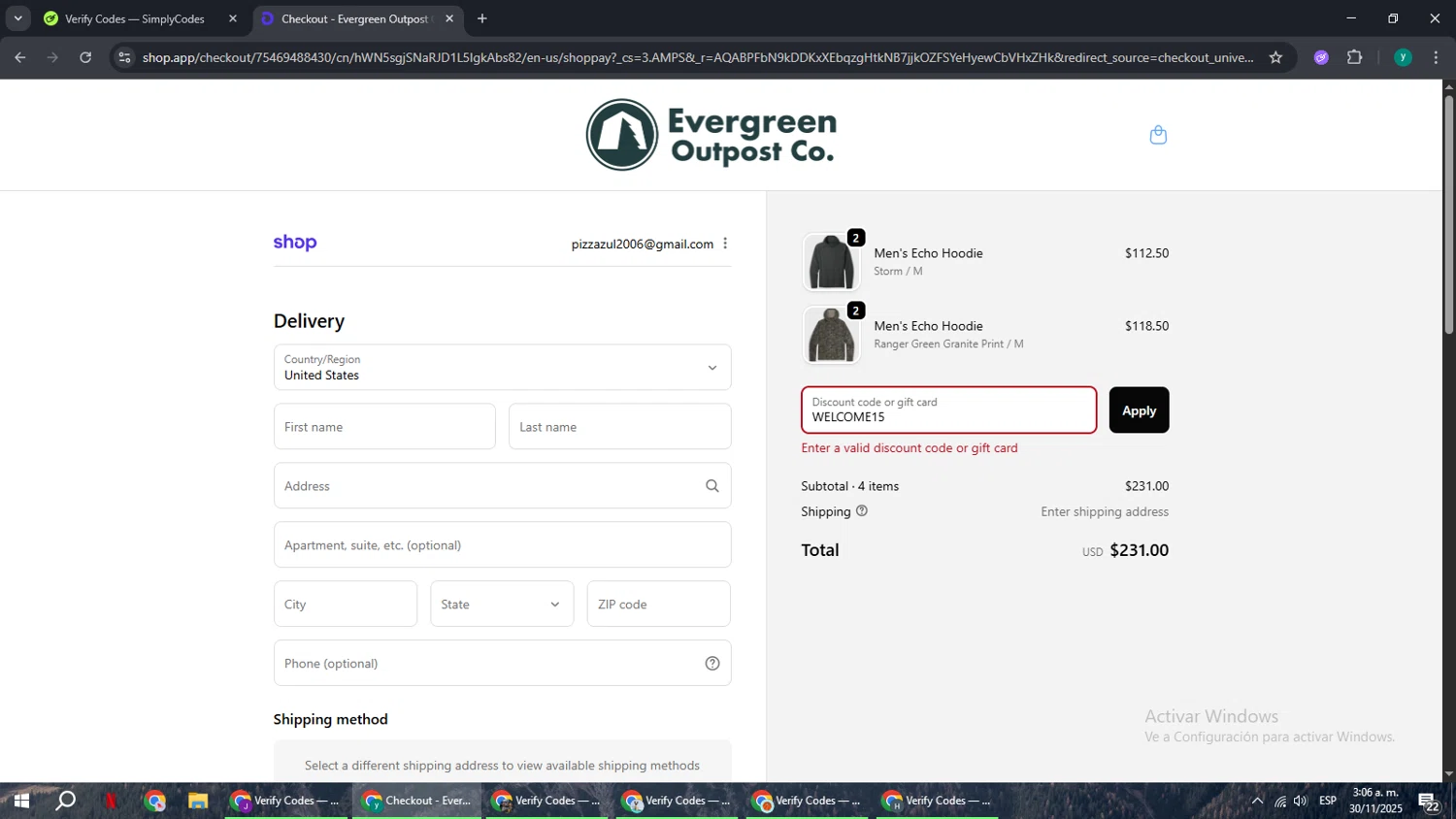1456x819 pixels.
Task: Go back with browser back arrow
Action: pos(20,57)
